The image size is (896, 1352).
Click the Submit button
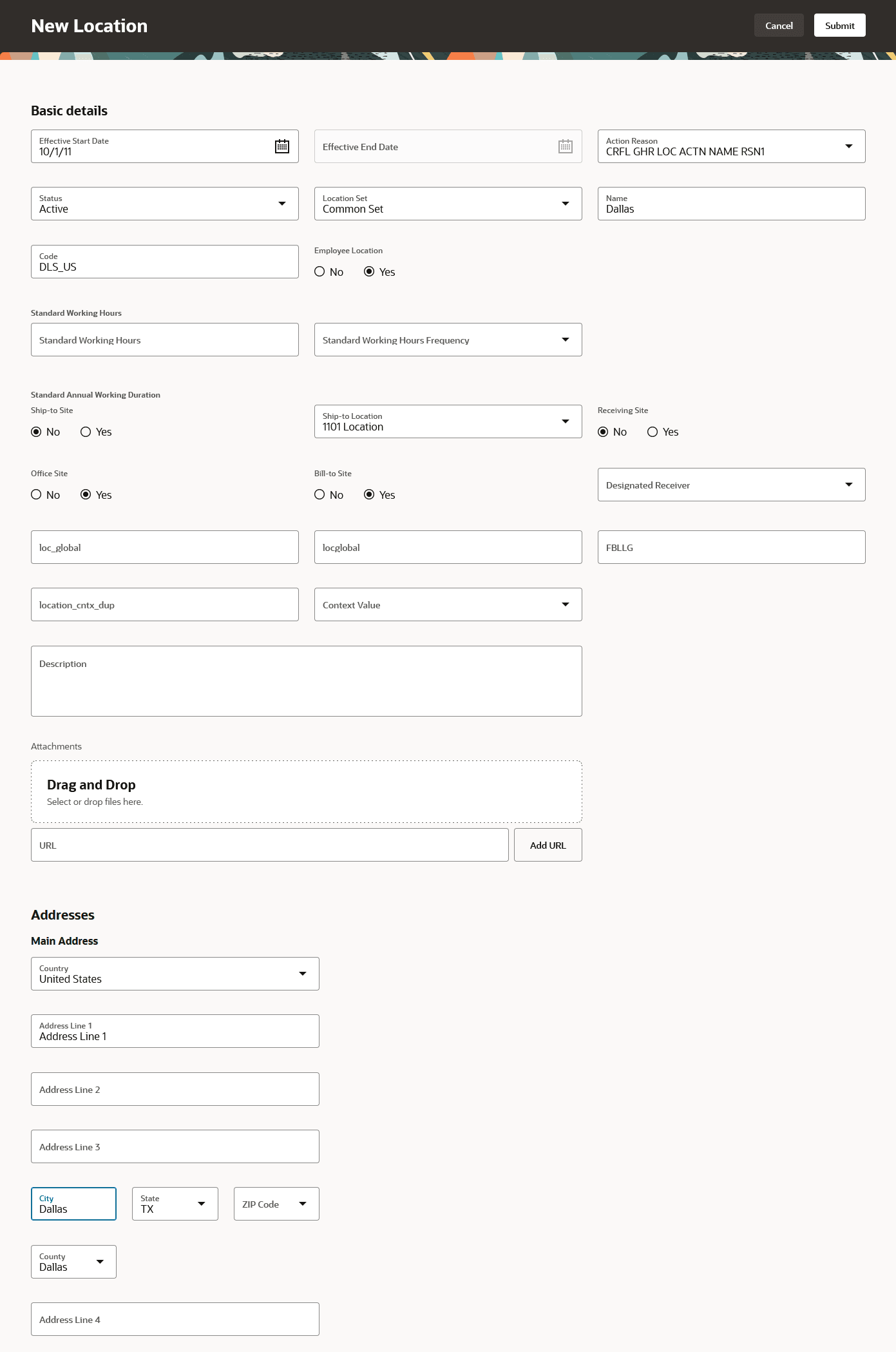point(839,26)
